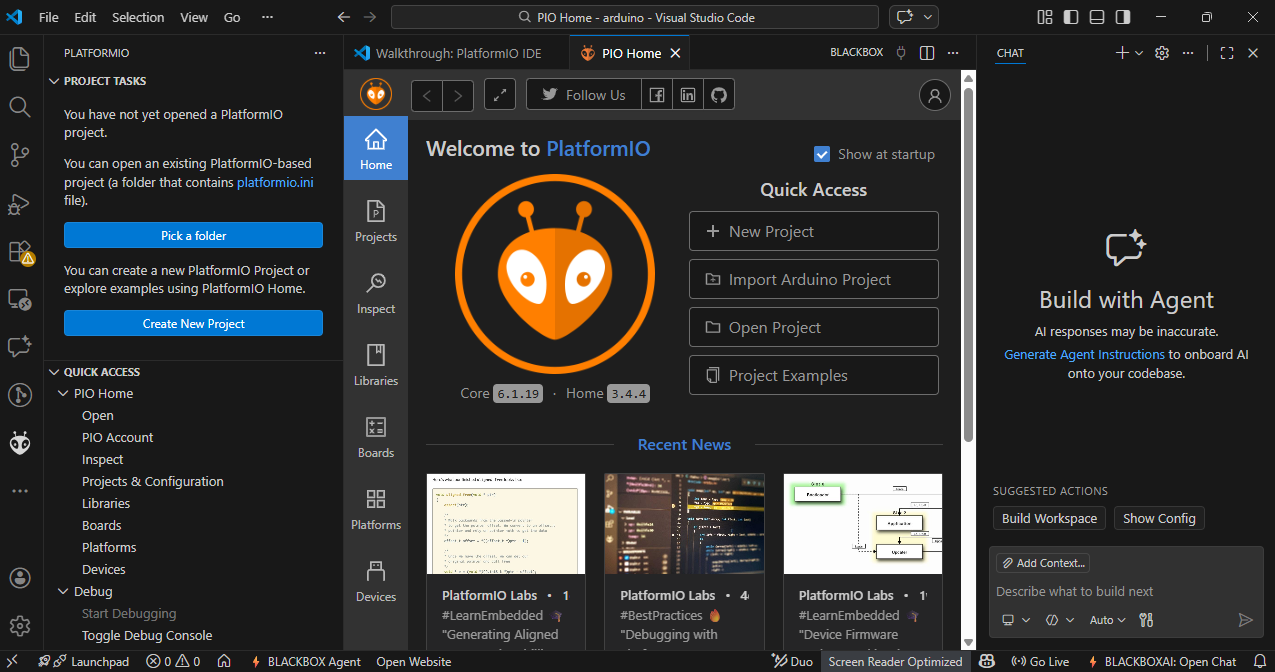Click the chat input describe field
This screenshot has width=1275, height=672.
[1125, 591]
